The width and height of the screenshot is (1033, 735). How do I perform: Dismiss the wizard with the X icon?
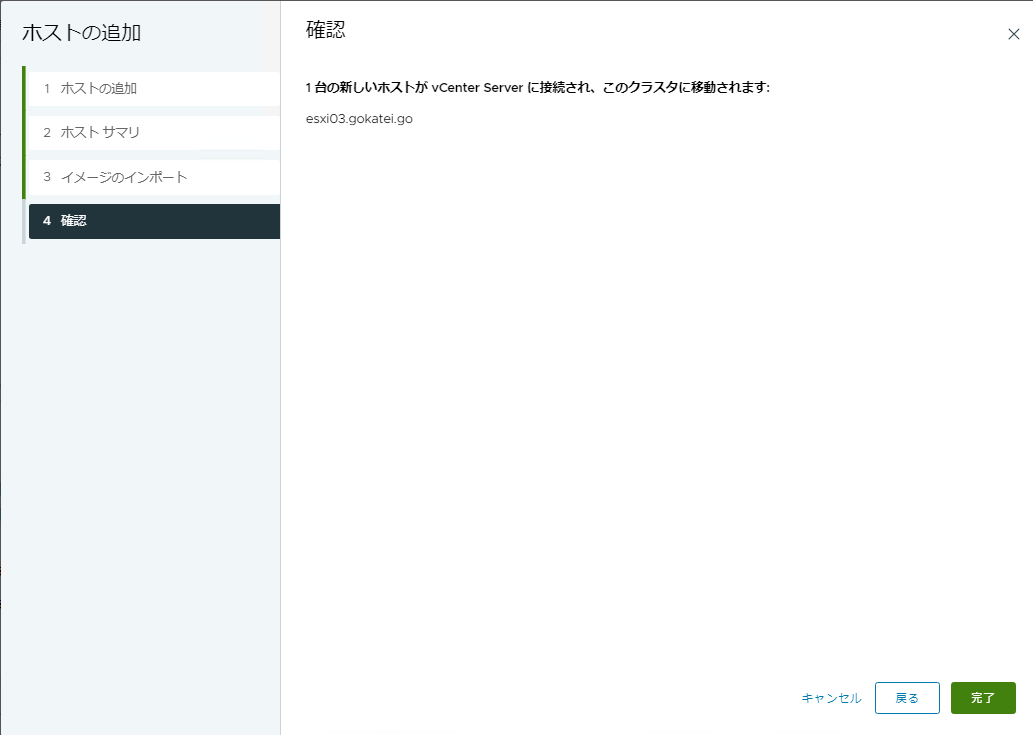click(1014, 30)
